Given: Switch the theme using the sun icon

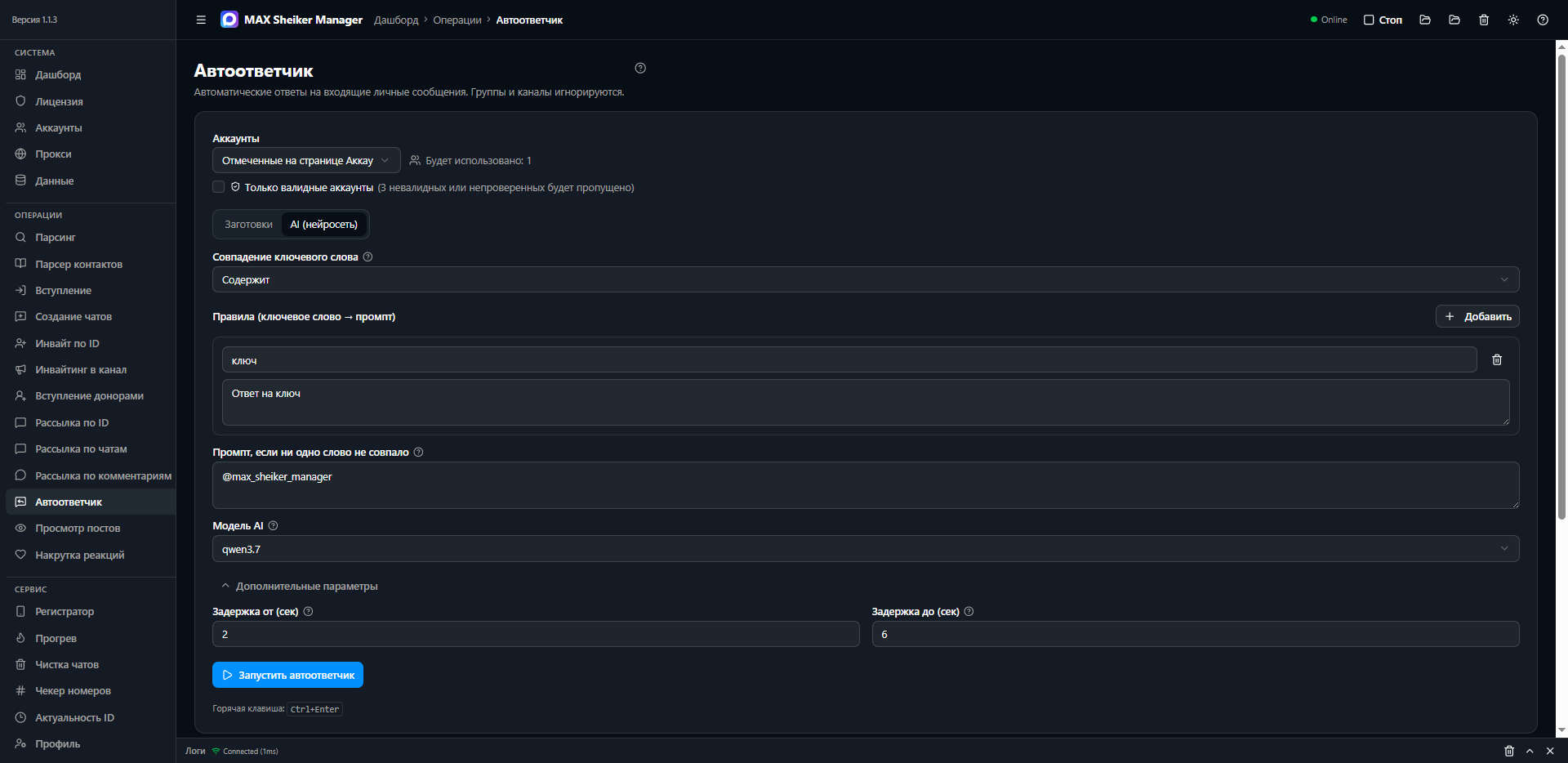Looking at the screenshot, I should [x=1513, y=20].
